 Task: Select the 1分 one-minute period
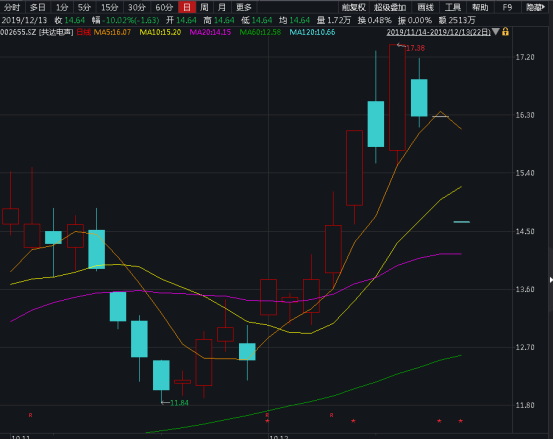[x=62, y=7]
